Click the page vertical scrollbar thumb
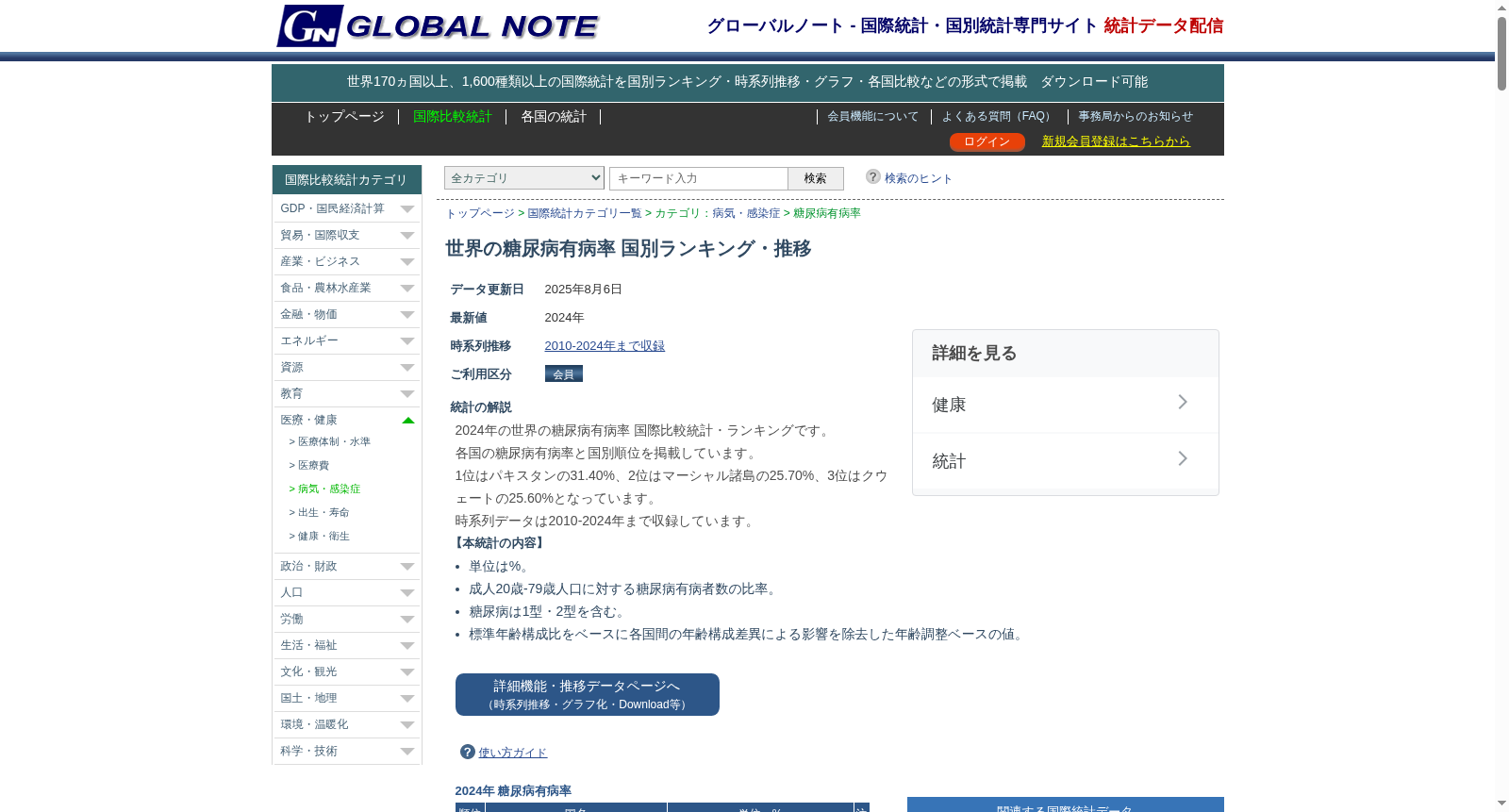The width and height of the screenshot is (1509, 812). click(1501, 54)
